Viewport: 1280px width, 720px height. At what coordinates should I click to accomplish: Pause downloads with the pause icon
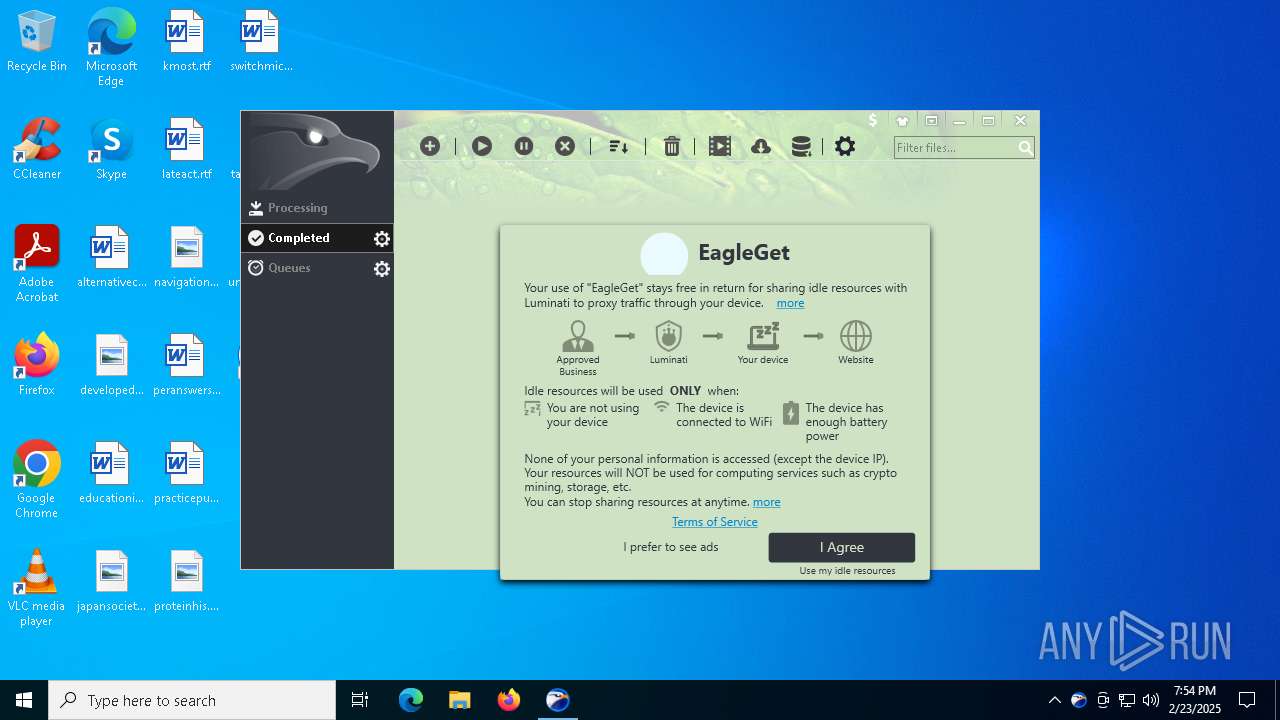(524, 146)
